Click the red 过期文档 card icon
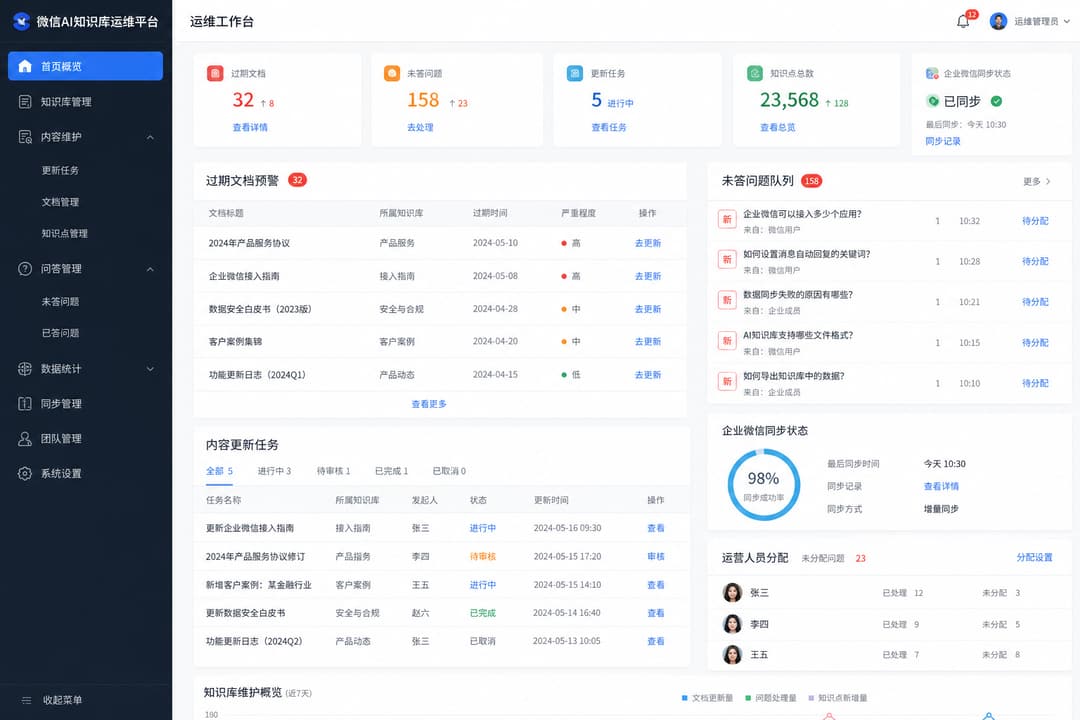The width and height of the screenshot is (1080, 720). pyautogui.click(x=215, y=73)
